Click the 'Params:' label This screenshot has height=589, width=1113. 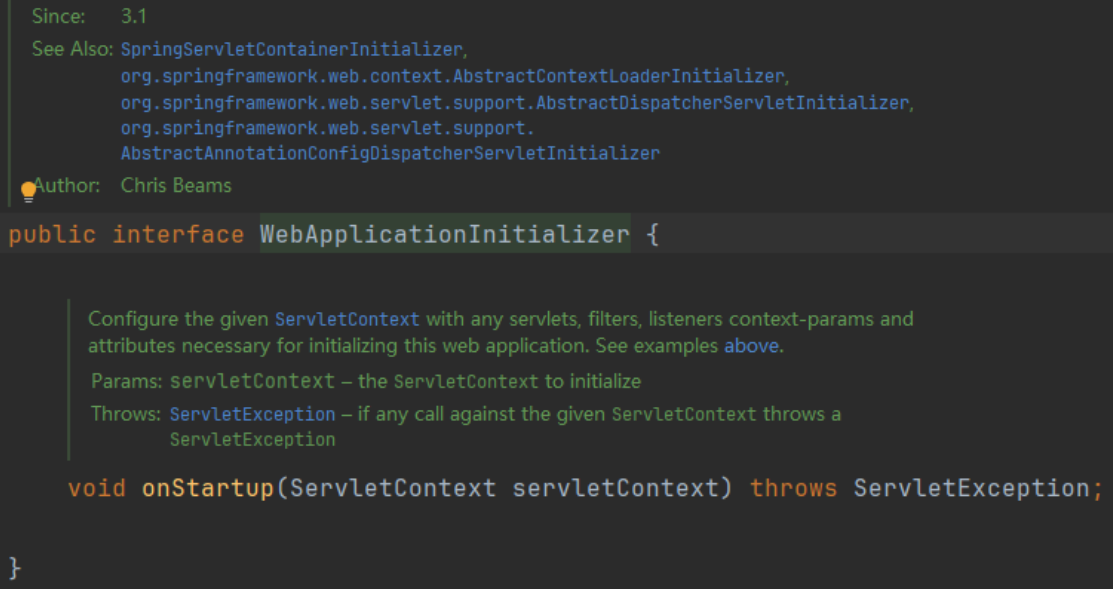[127, 382]
